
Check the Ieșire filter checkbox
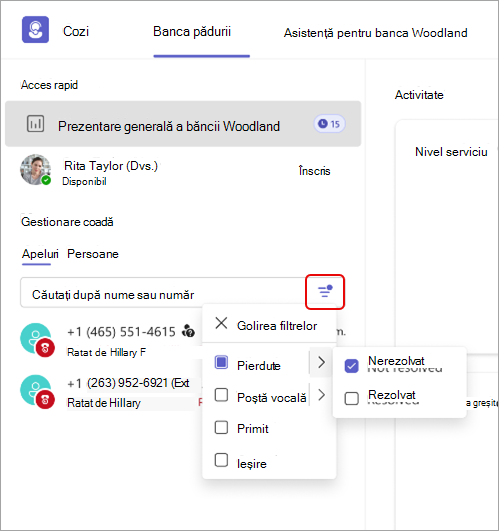click(221, 460)
